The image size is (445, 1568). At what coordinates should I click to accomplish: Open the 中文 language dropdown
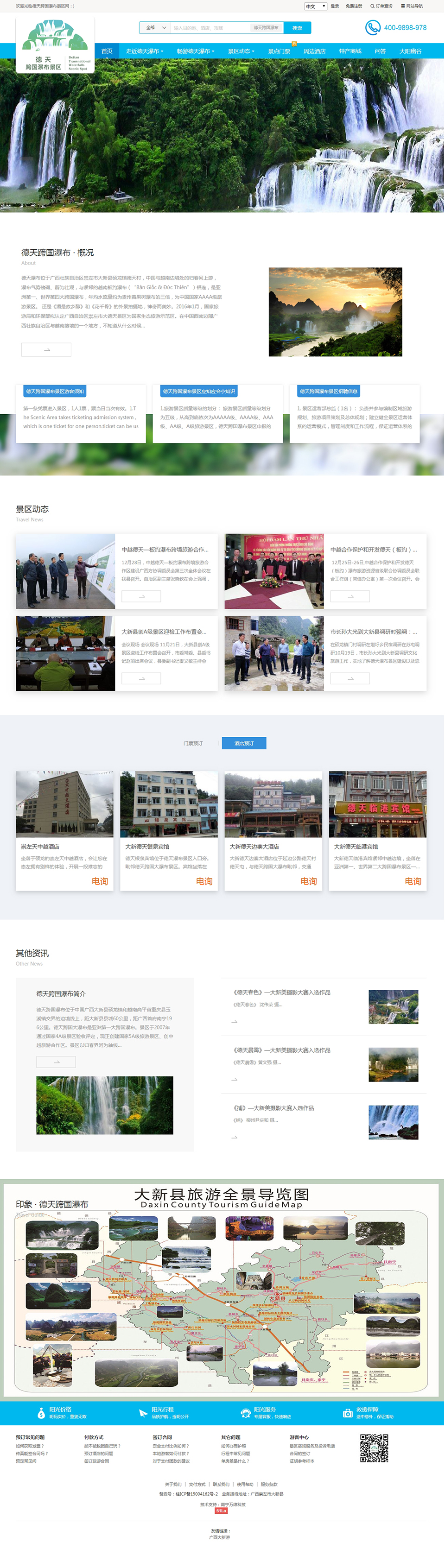(315, 6)
